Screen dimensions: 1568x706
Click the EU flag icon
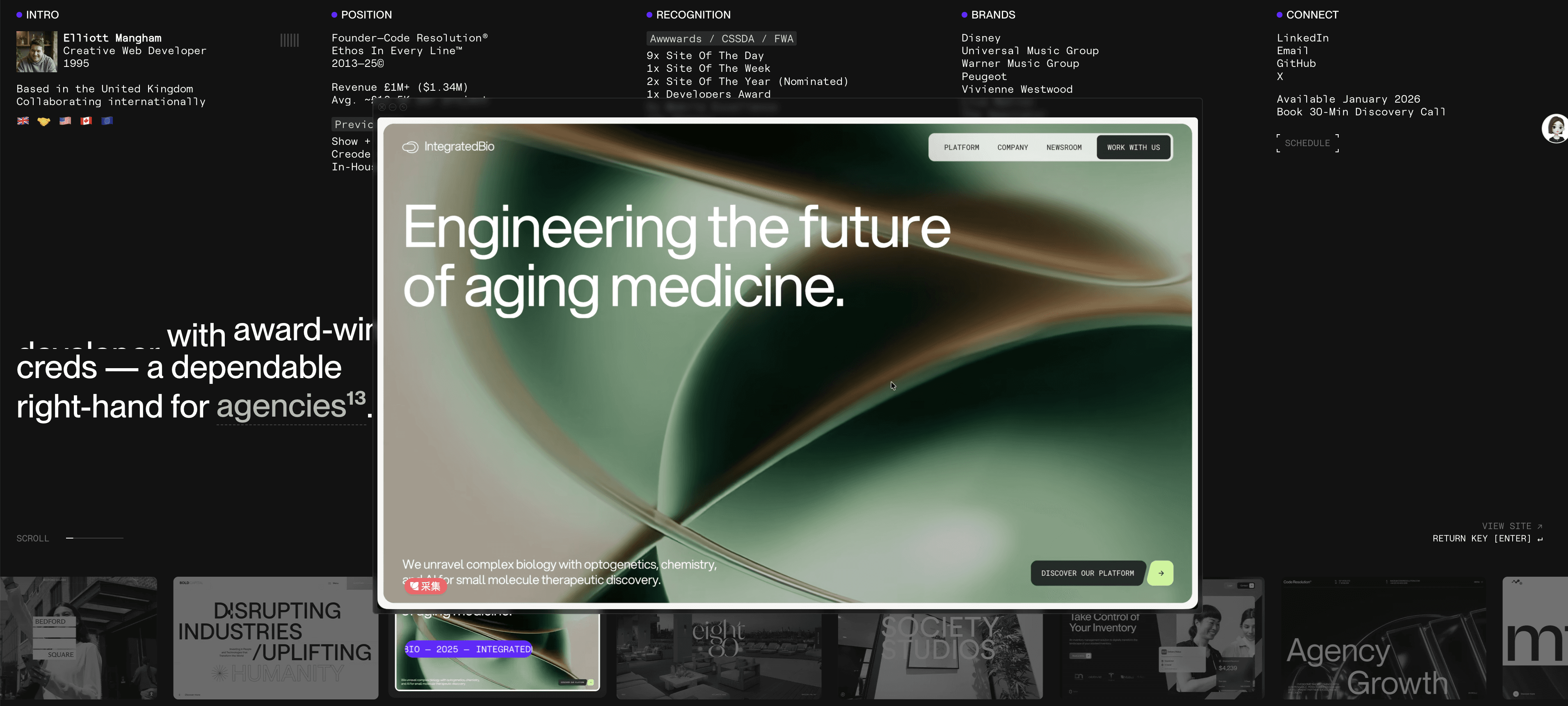(x=107, y=121)
